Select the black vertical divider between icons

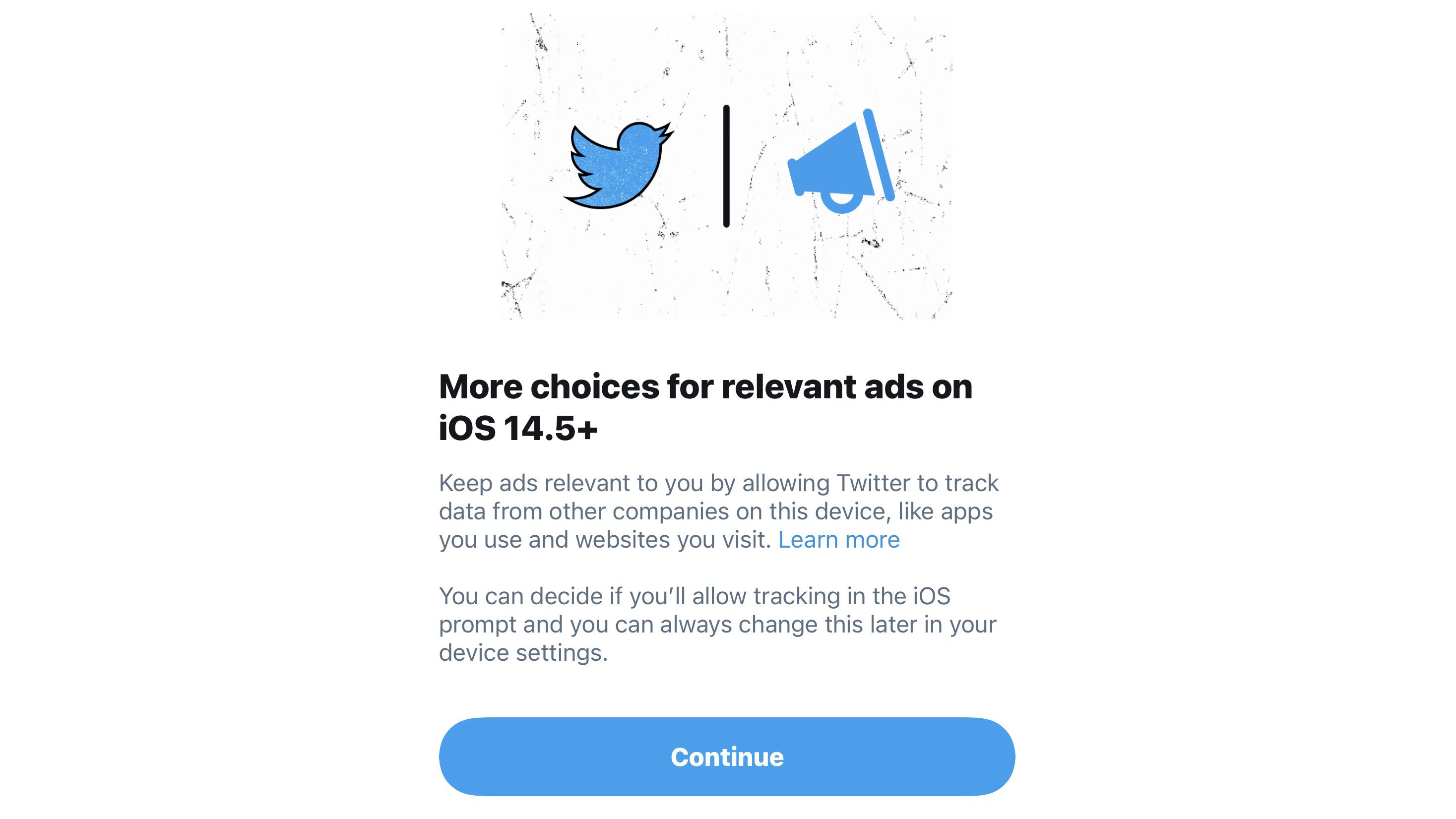point(726,166)
